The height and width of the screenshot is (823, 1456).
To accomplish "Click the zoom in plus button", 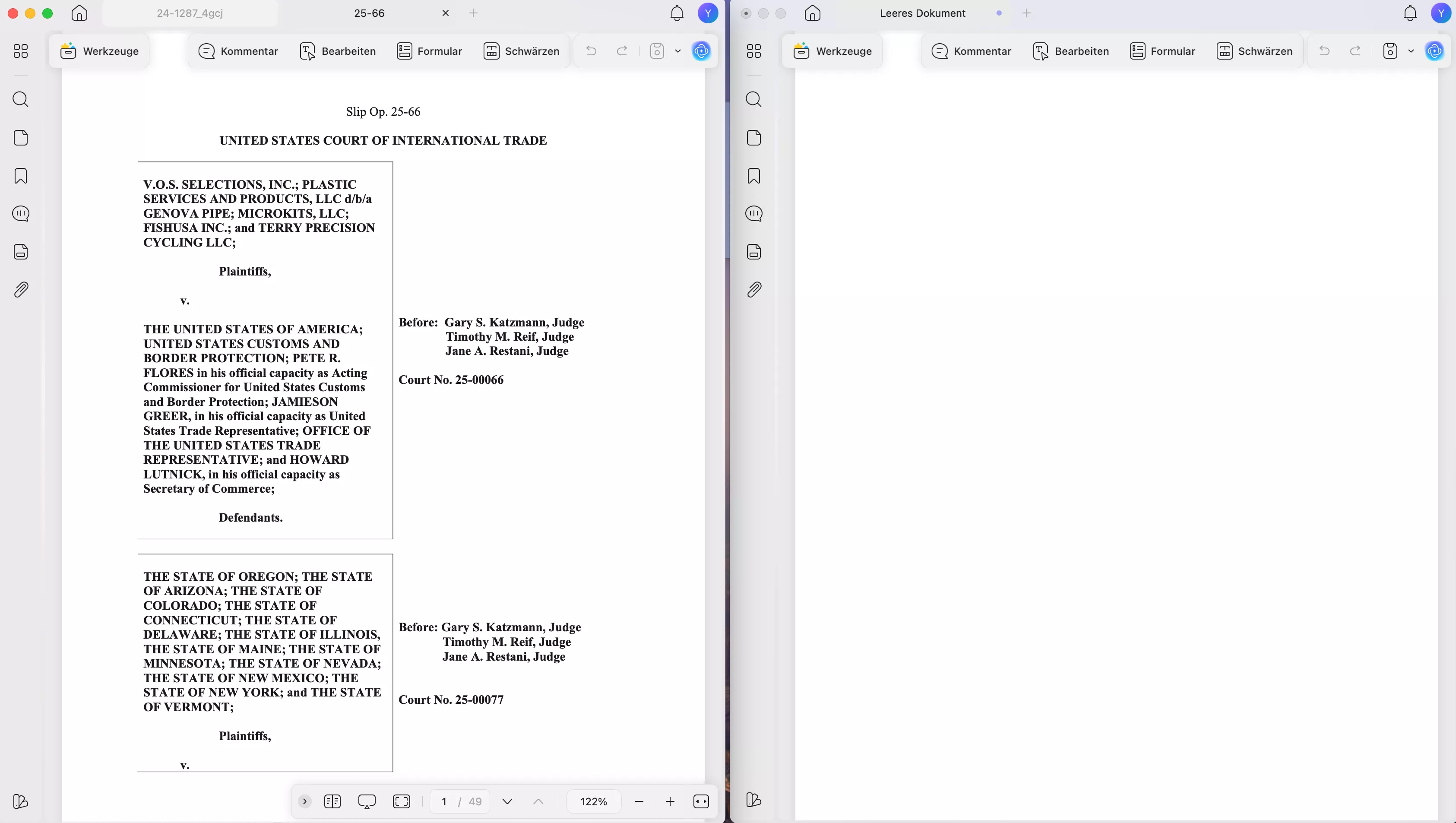I will [x=670, y=801].
